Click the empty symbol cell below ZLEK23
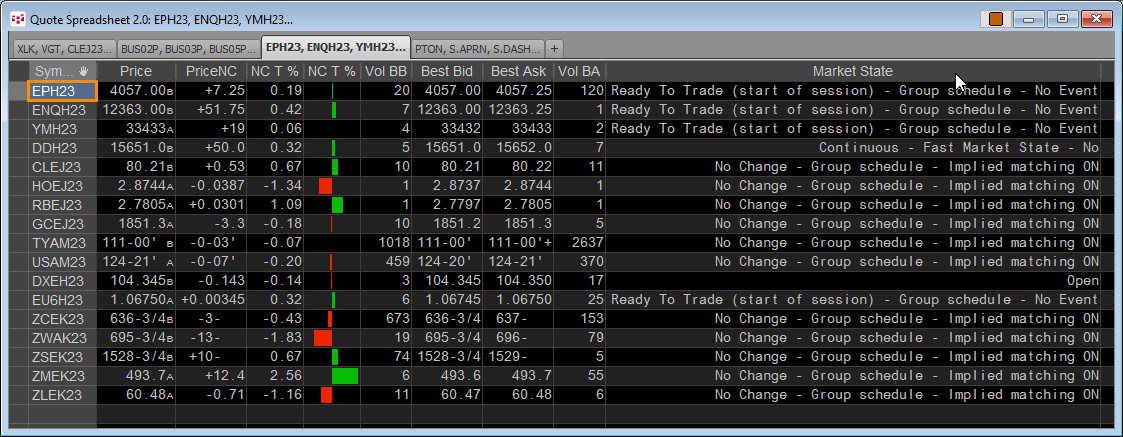This screenshot has height=437, width=1123. pos(63,414)
